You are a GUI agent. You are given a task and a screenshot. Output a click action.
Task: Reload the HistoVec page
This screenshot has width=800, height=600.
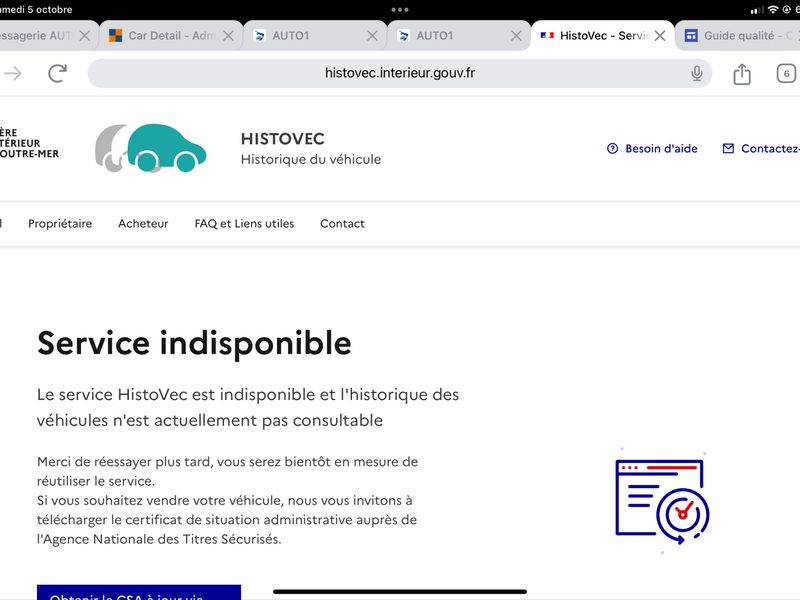tap(58, 73)
